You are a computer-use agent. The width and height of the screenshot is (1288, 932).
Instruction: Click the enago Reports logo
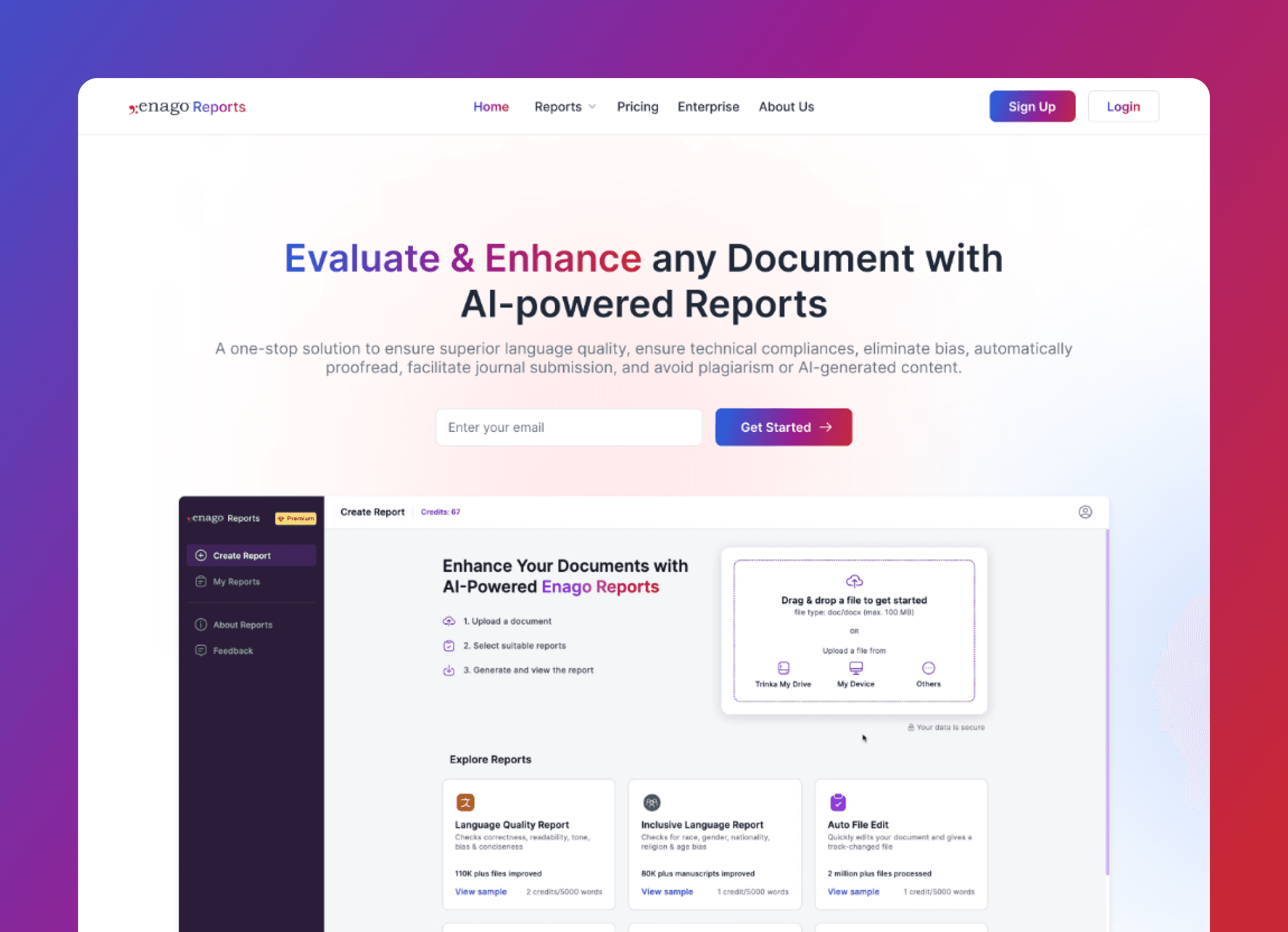pos(187,107)
